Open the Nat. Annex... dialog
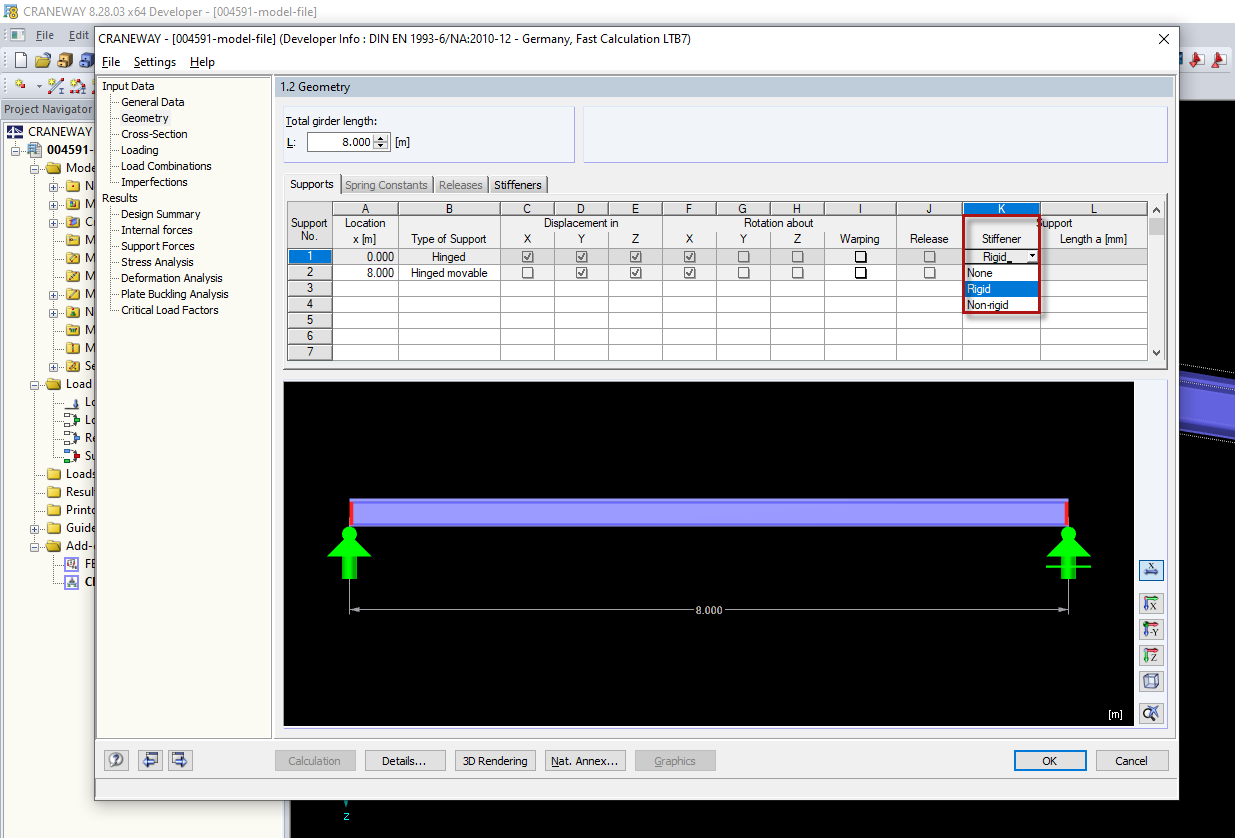 tap(585, 761)
